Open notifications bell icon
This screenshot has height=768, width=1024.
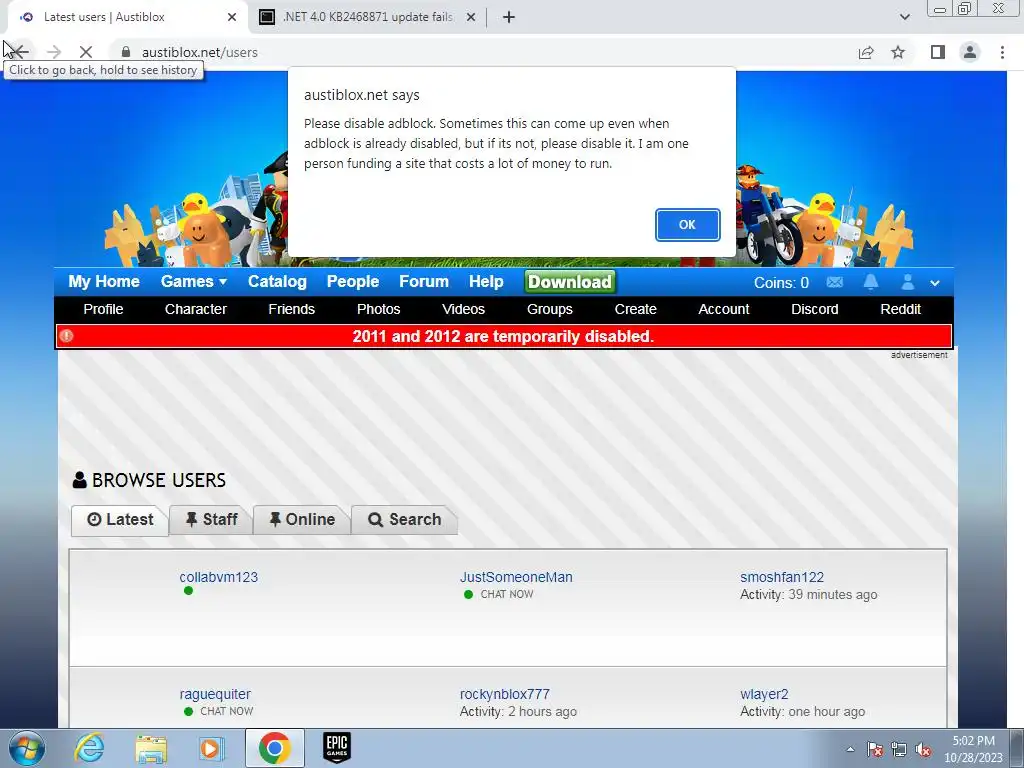pyautogui.click(x=871, y=281)
